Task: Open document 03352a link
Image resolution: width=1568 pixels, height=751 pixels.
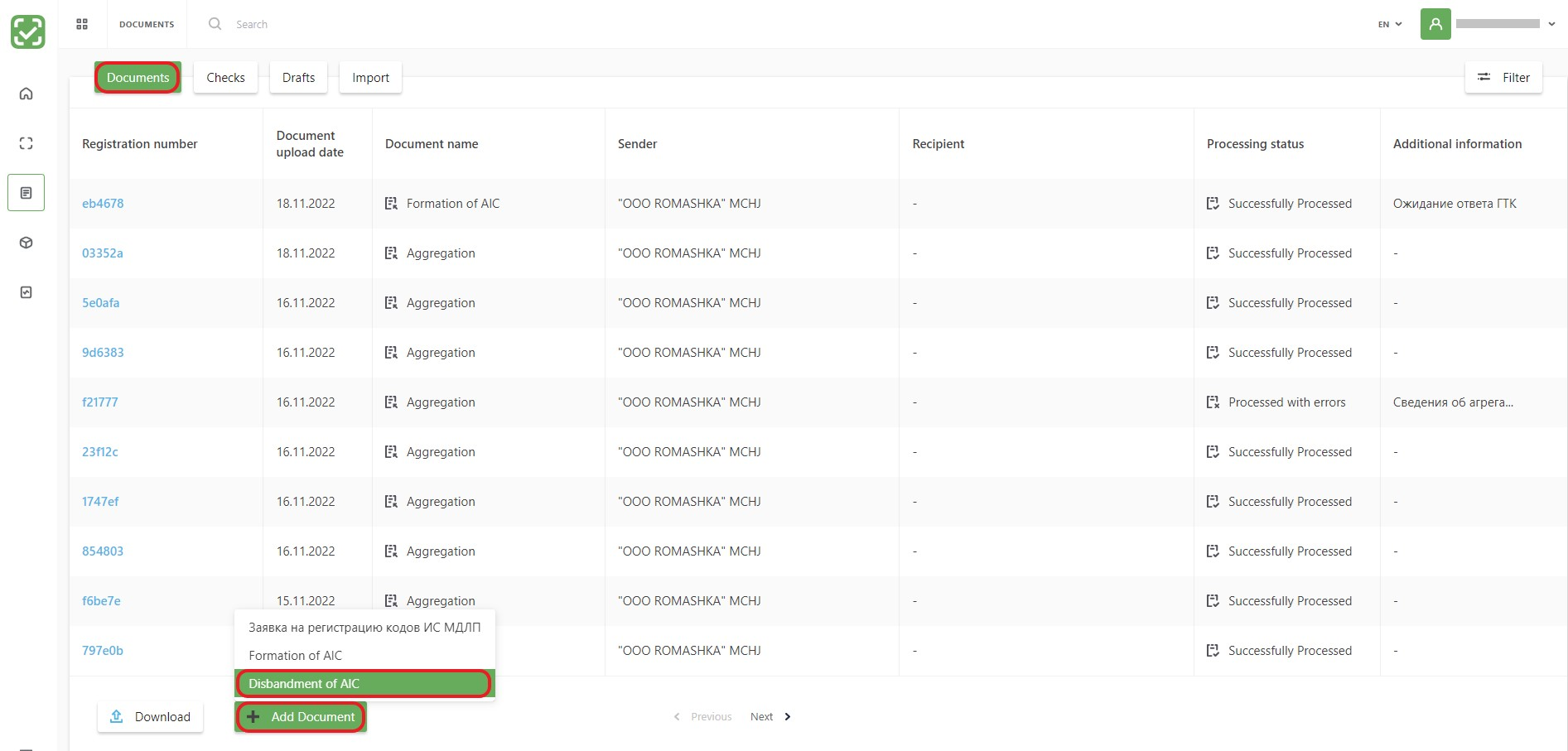Action: point(103,253)
